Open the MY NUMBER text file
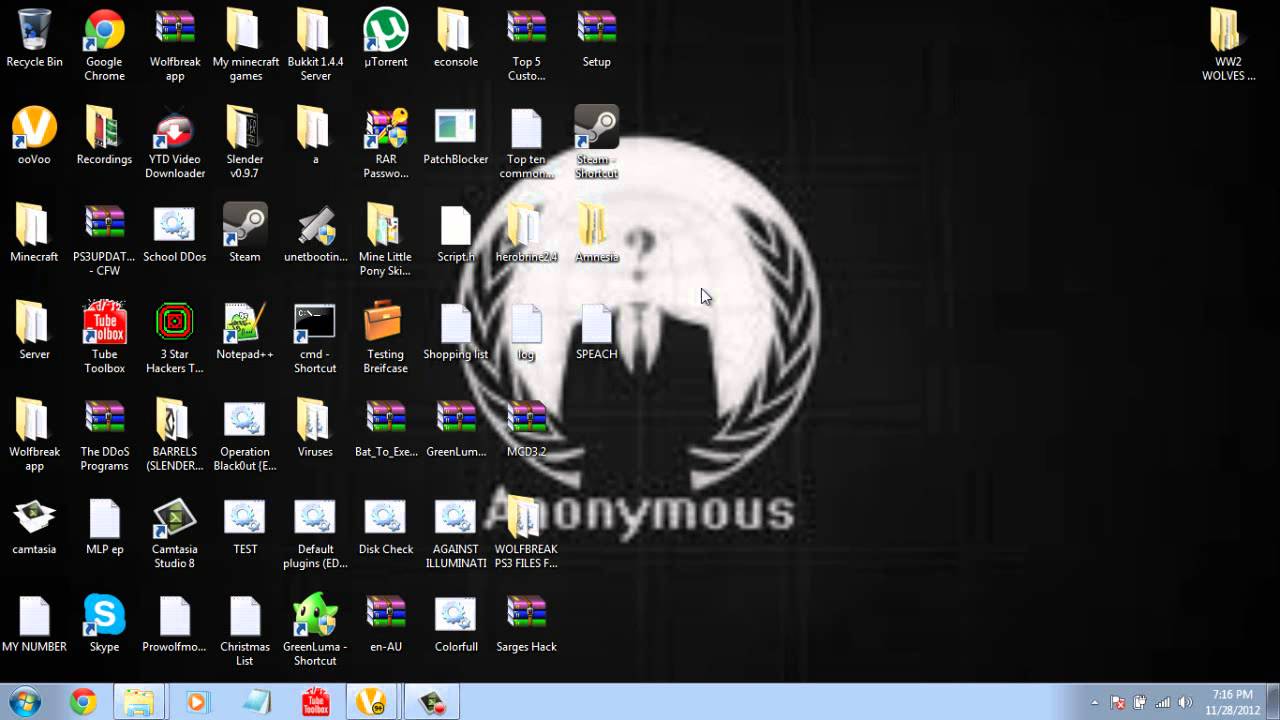 [x=34, y=624]
